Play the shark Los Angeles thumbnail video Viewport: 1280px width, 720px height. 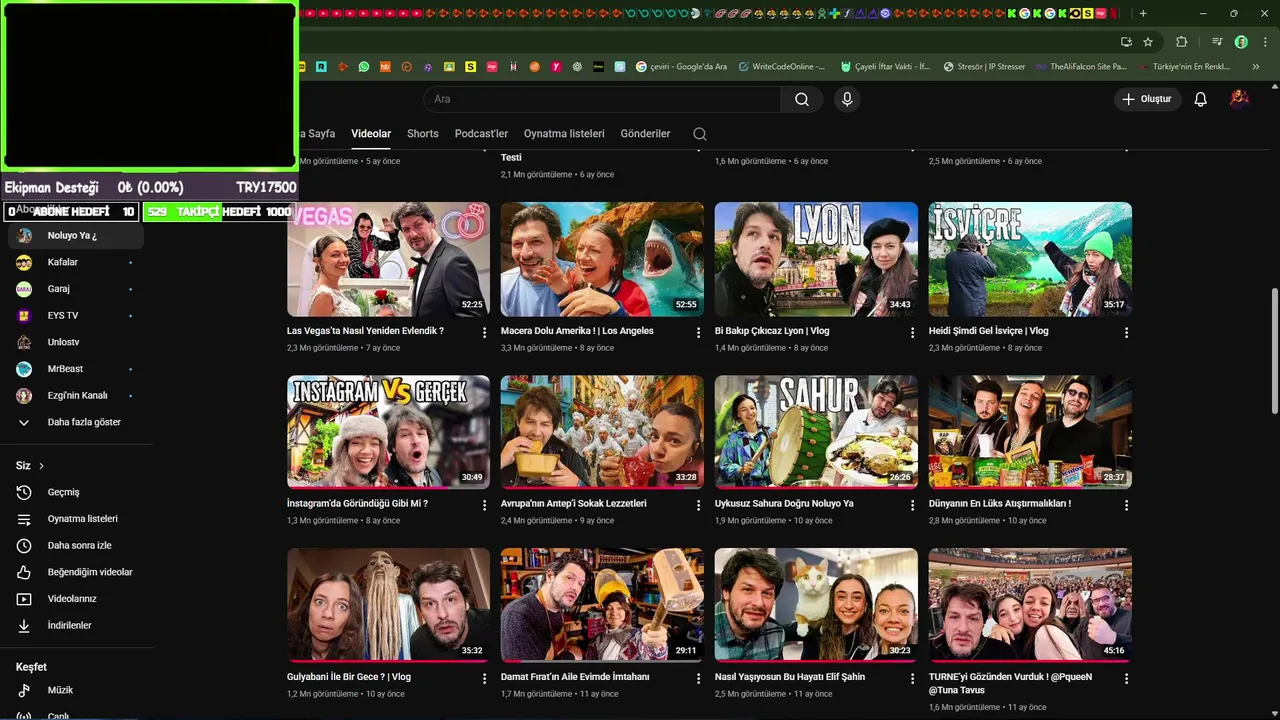pos(602,259)
